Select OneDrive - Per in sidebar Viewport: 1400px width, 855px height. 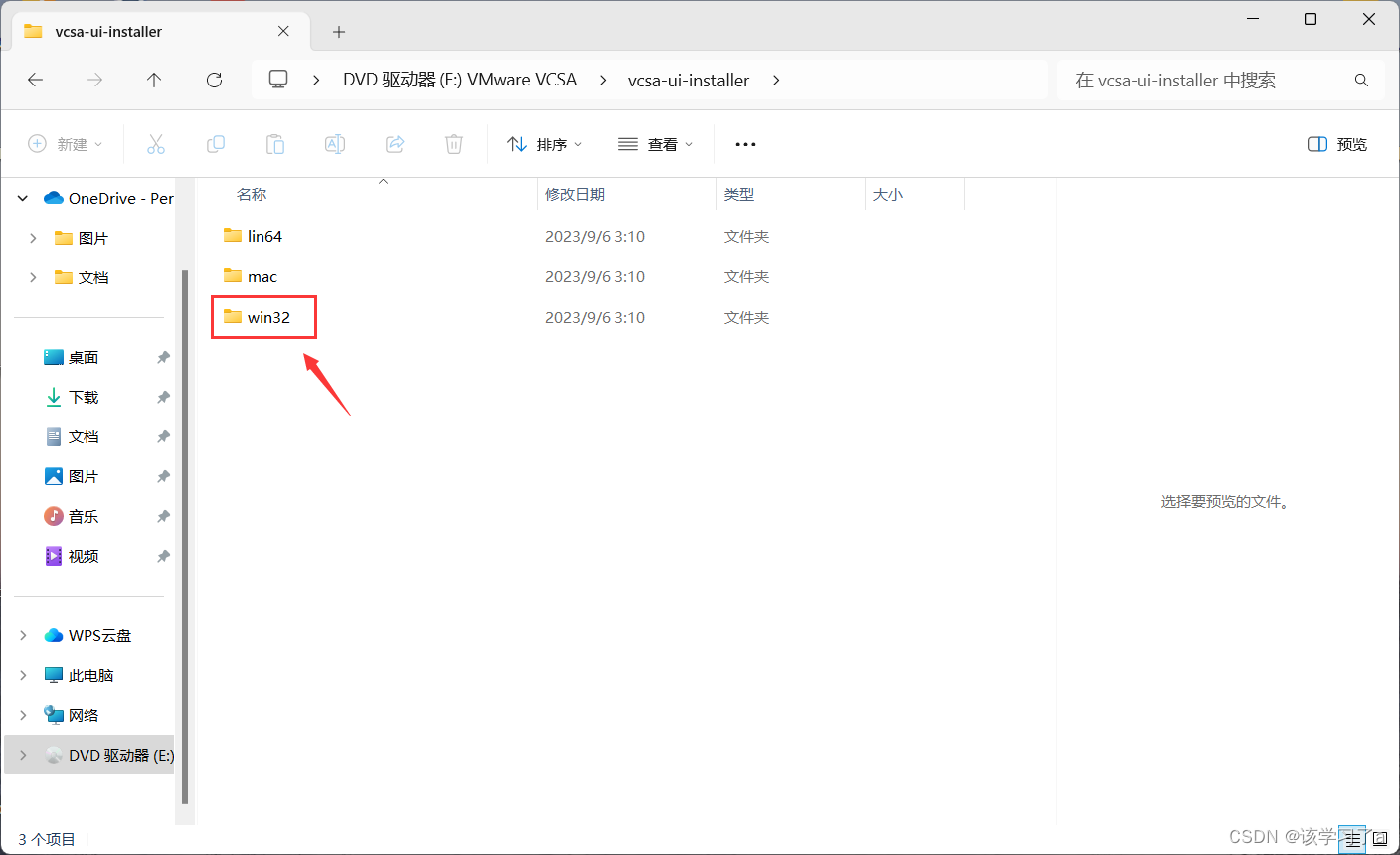point(108,198)
